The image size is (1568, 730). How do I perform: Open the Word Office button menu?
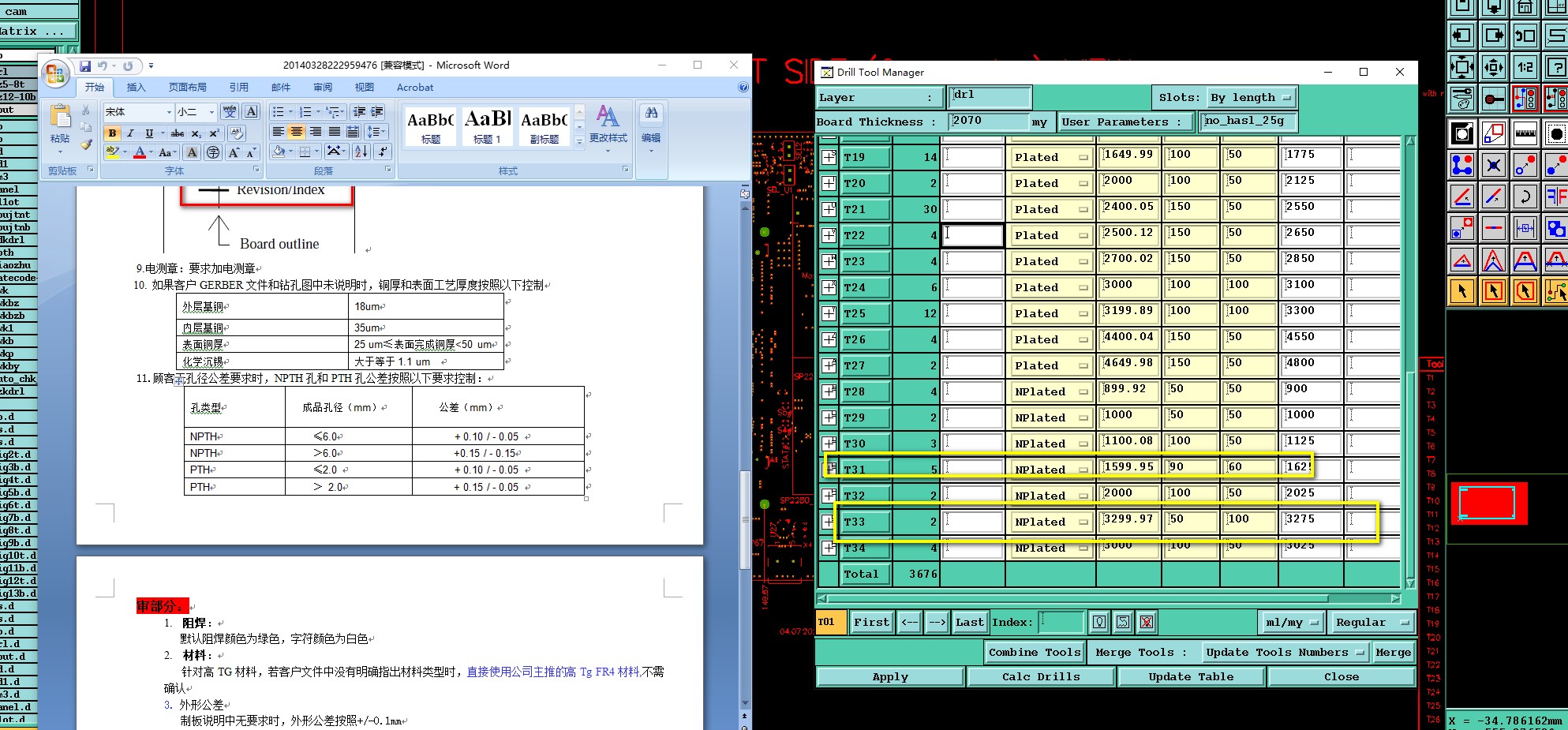tap(55, 74)
